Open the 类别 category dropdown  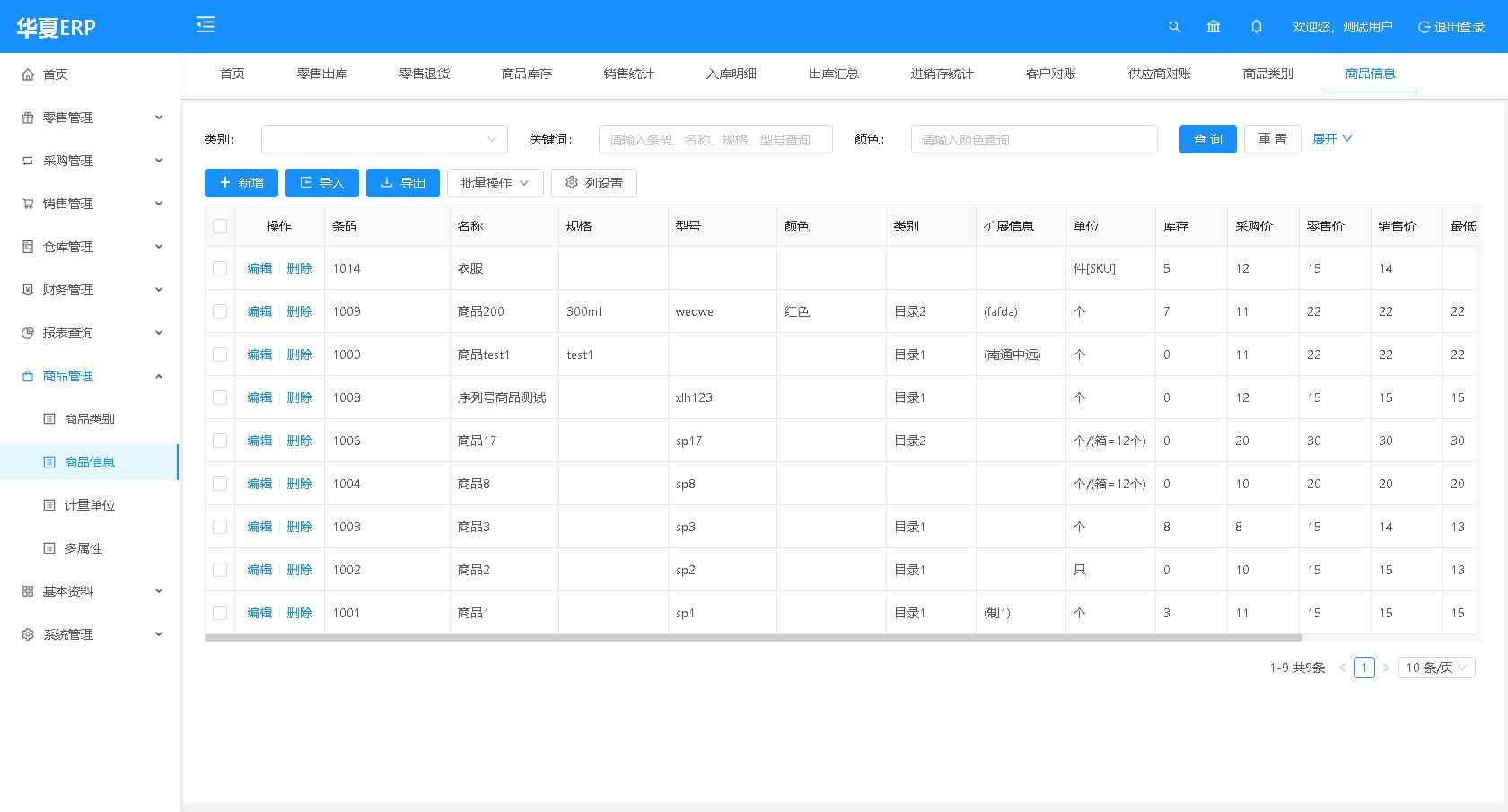tap(384, 139)
